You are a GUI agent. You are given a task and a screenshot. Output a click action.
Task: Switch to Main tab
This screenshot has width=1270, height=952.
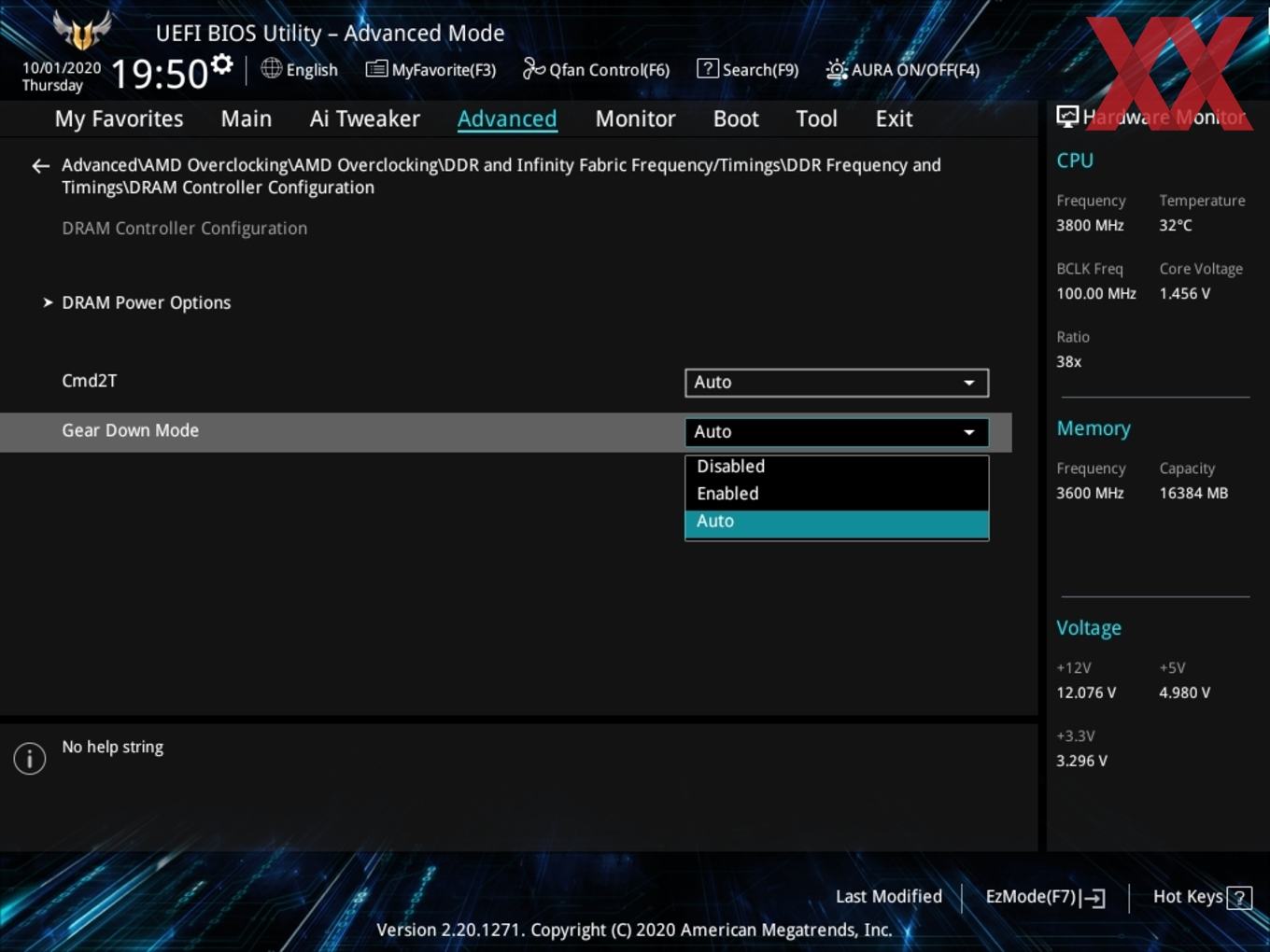tap(247, 119)
